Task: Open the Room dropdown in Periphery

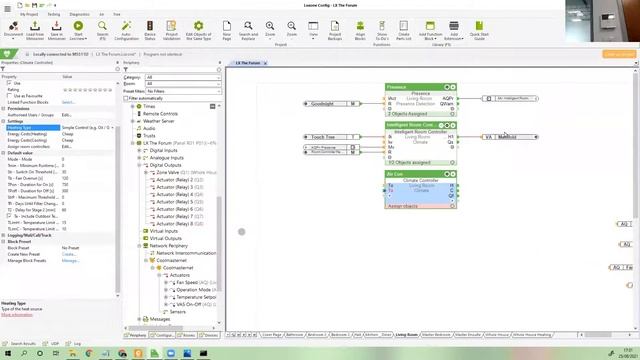Action: [x=183, y=84]
